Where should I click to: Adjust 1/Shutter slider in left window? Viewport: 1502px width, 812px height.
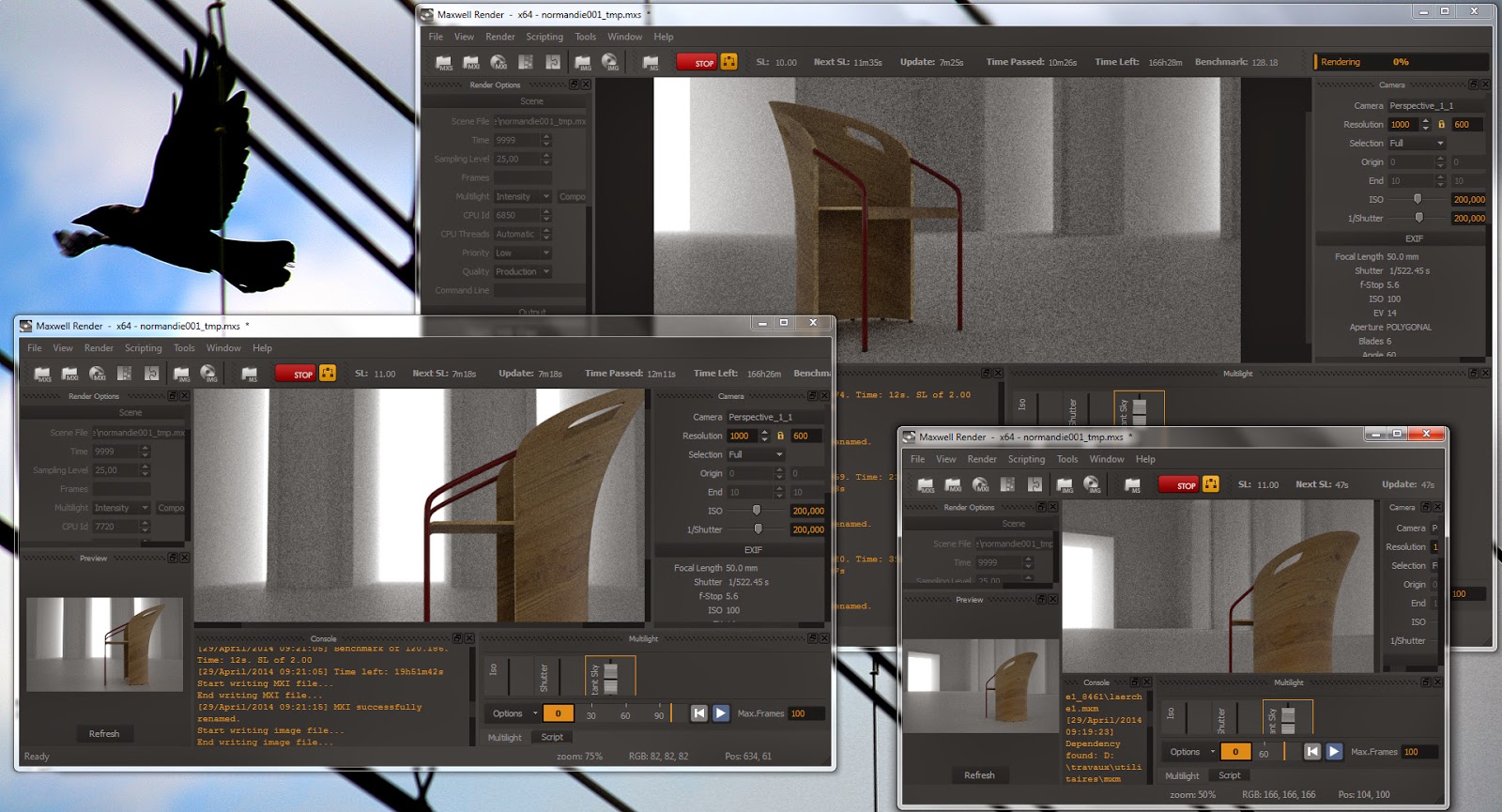pos(758,529)
